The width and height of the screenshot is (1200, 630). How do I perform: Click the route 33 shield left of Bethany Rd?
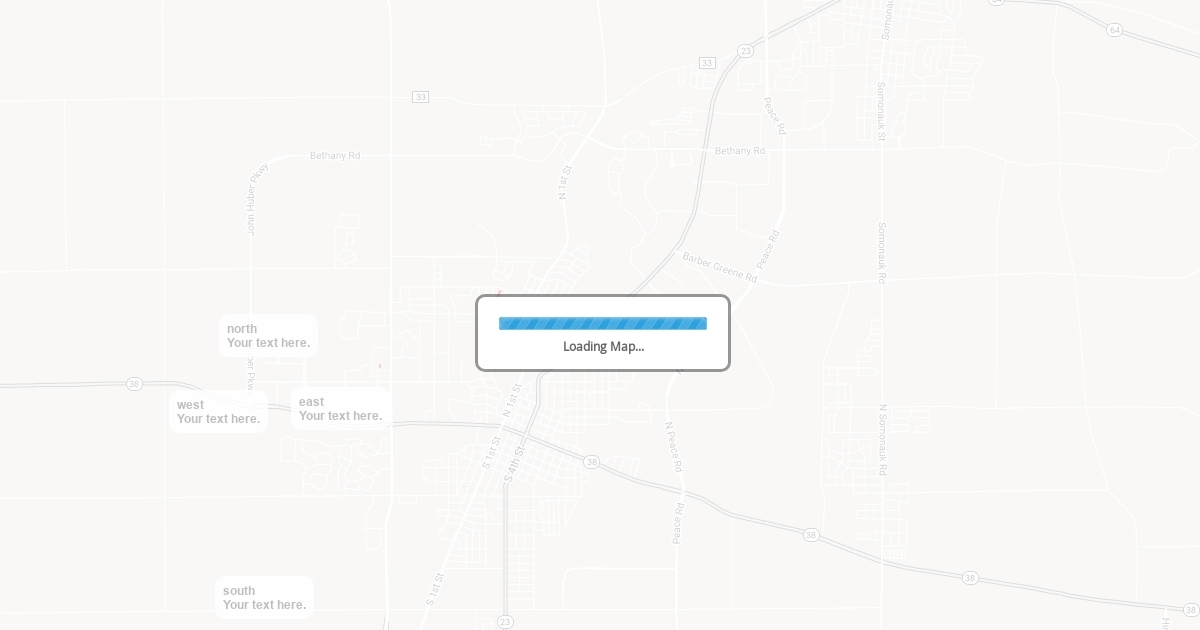(420, 97)
